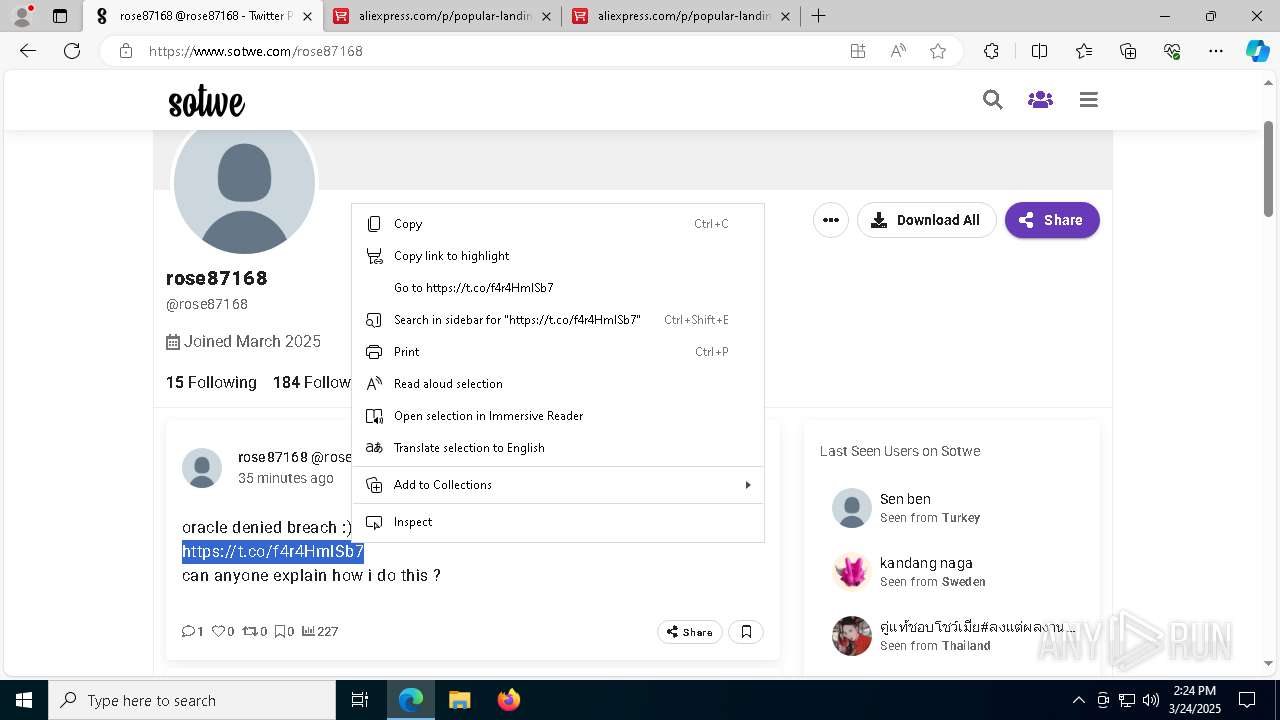The height and width of the screenshot is (720, 1280).
Task: Open the browser Extensions puzzle icon
Action: pos(991,51)
